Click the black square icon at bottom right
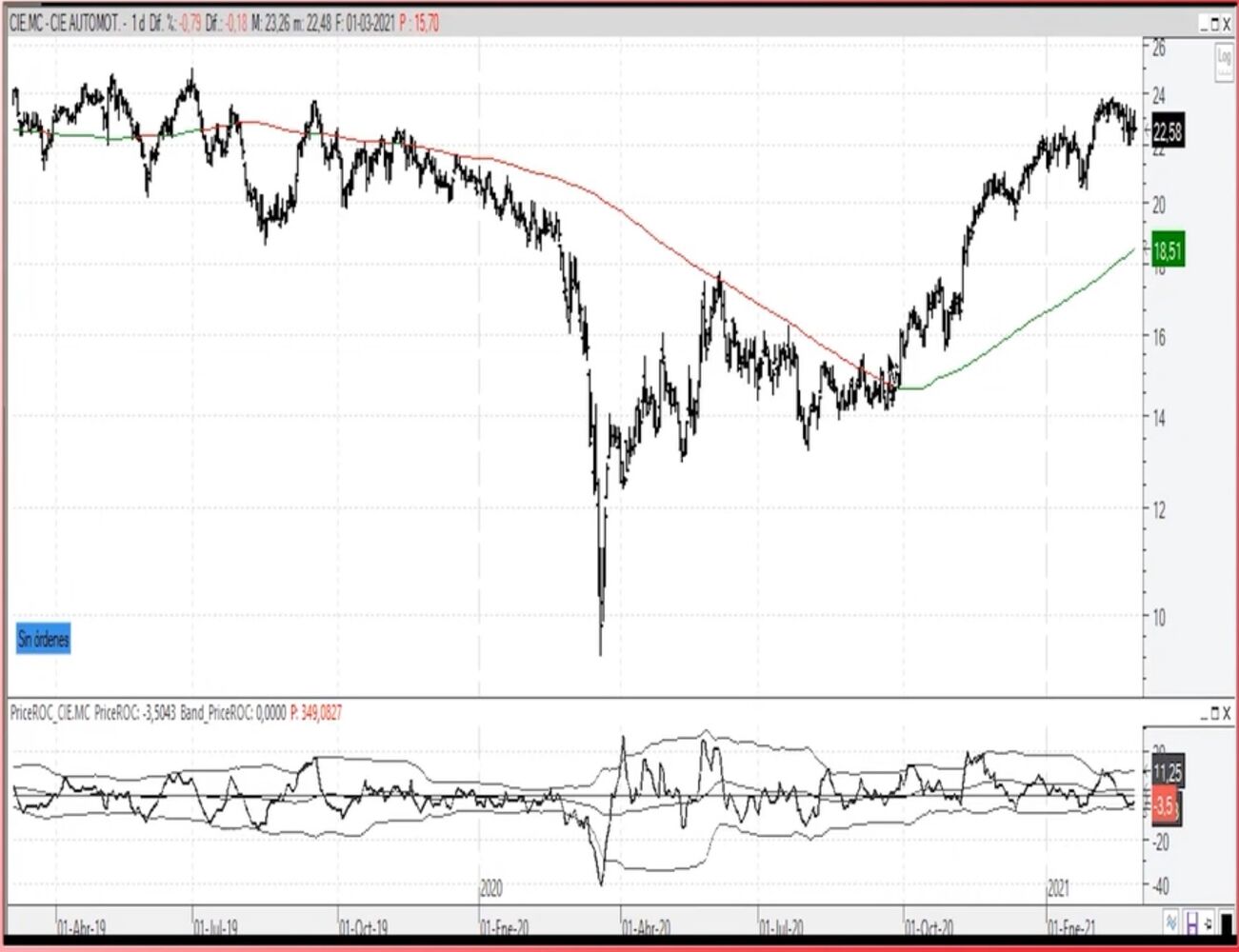Image resolution: width=1239 pixels, height=952 pixels. click(x=1227, y=924)
